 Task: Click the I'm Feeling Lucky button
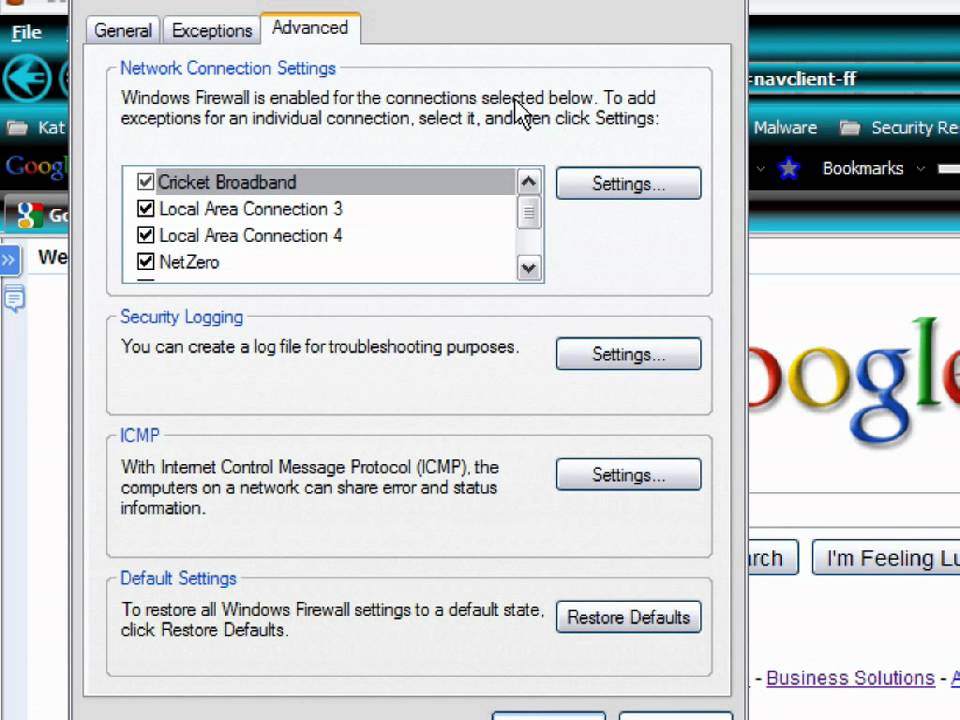click(886, 558)
